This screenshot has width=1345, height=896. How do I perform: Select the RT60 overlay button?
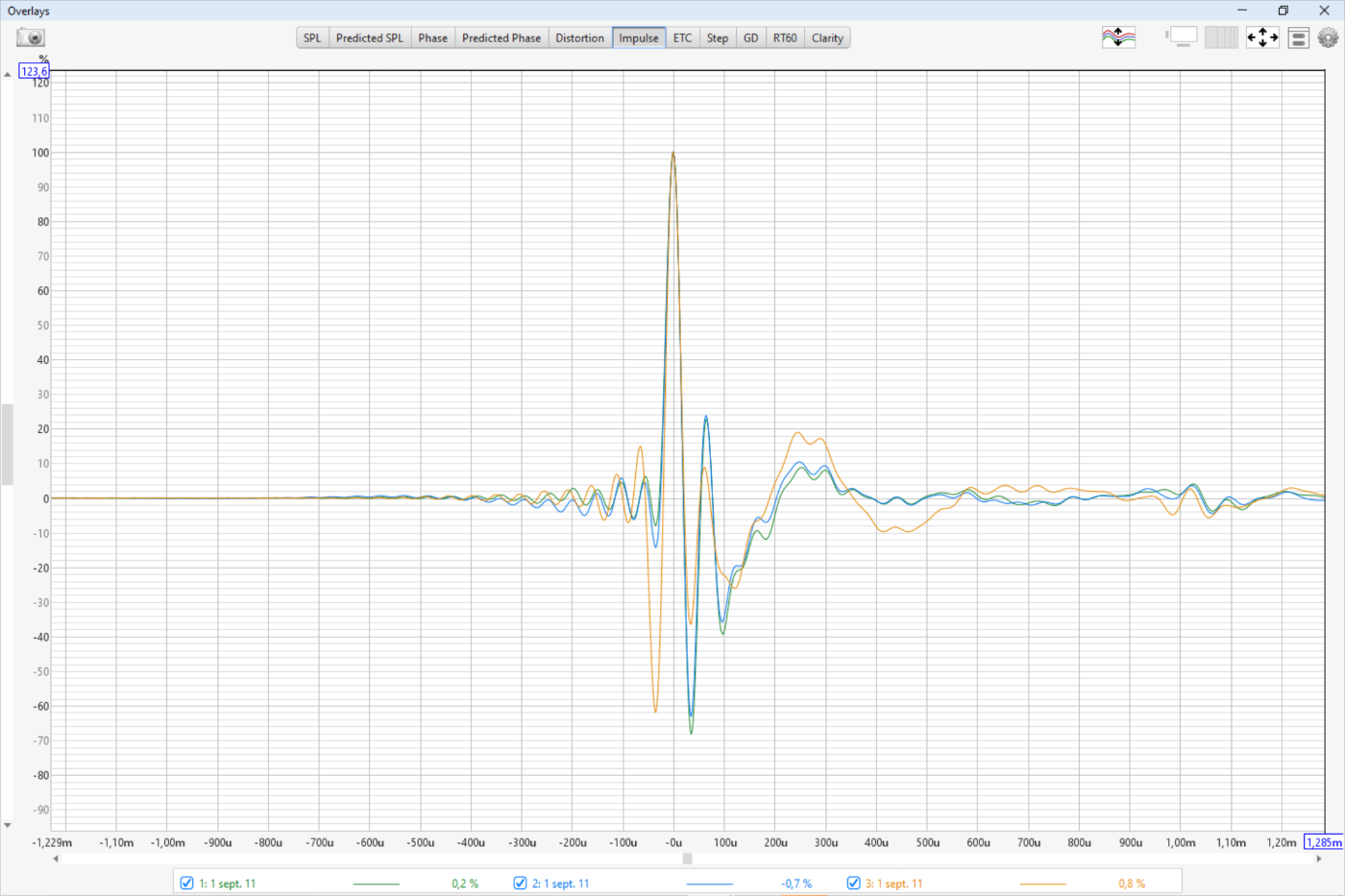(x=785, y=38)
